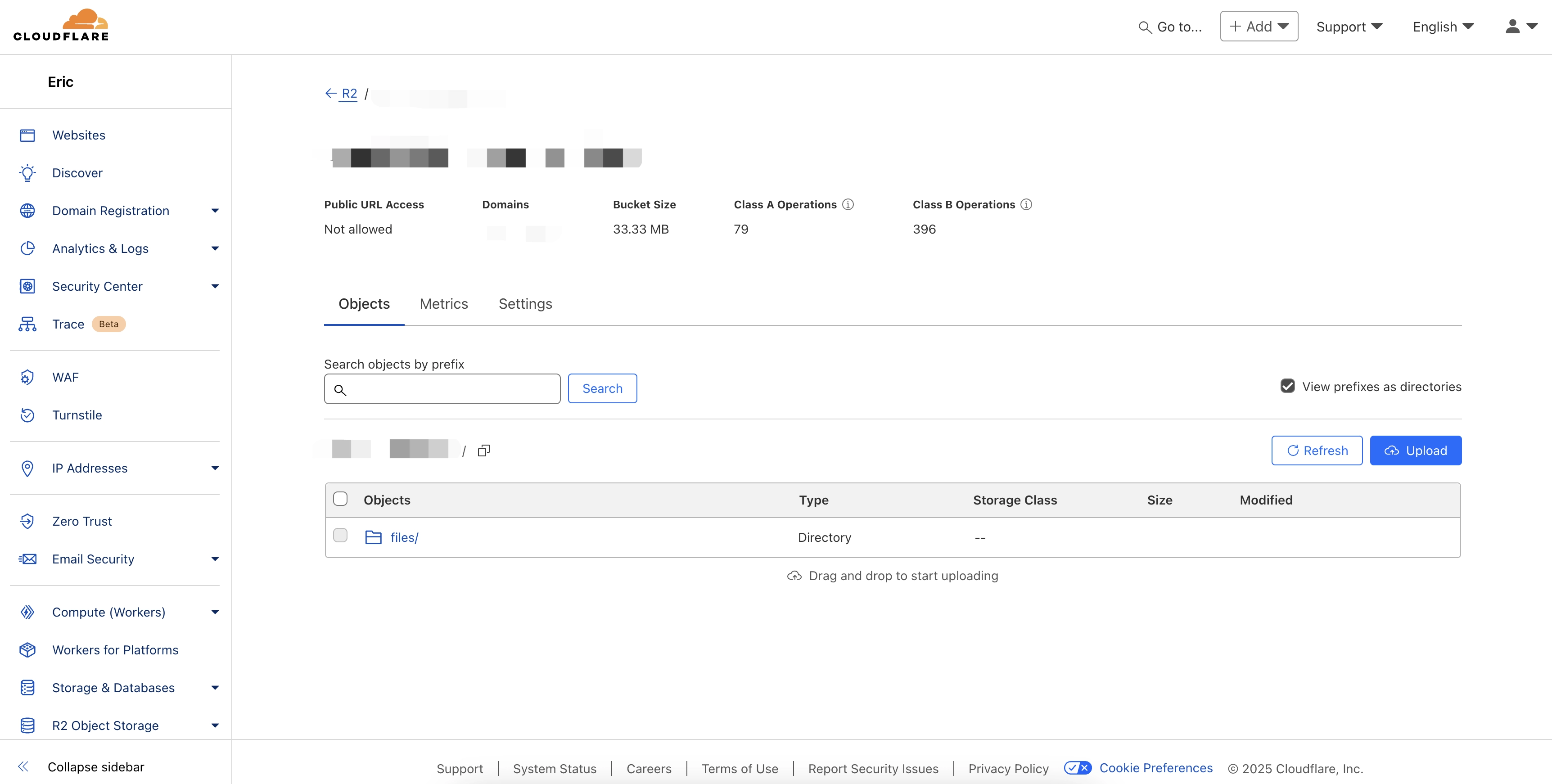Click the Search objects by prefix field
This screenshot has width=1552, height=784.
pos(442,389)
